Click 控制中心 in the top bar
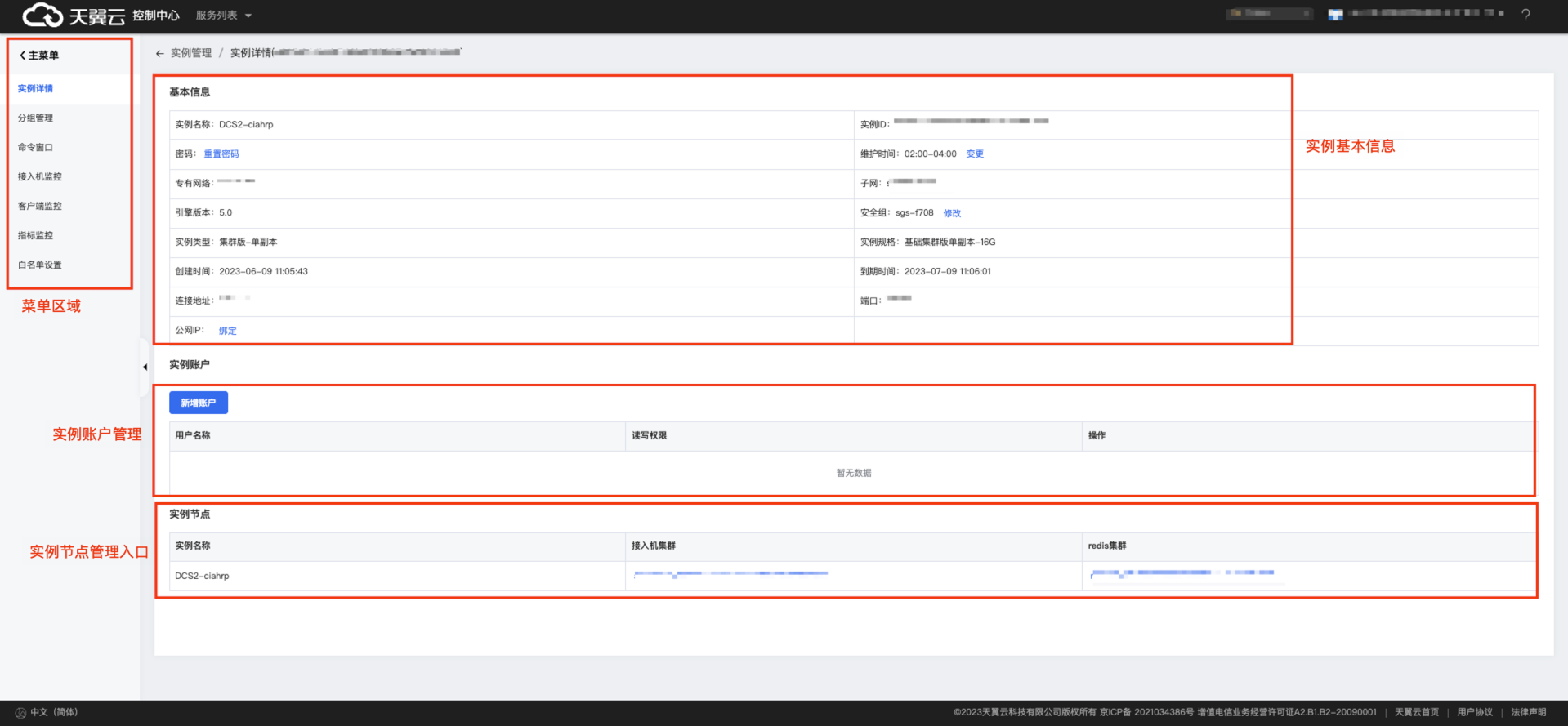1568x726 pixels. [156, 16]
